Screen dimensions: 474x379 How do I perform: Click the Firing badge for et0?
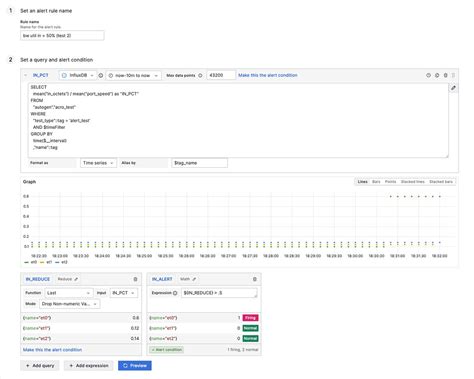(250, 318)
